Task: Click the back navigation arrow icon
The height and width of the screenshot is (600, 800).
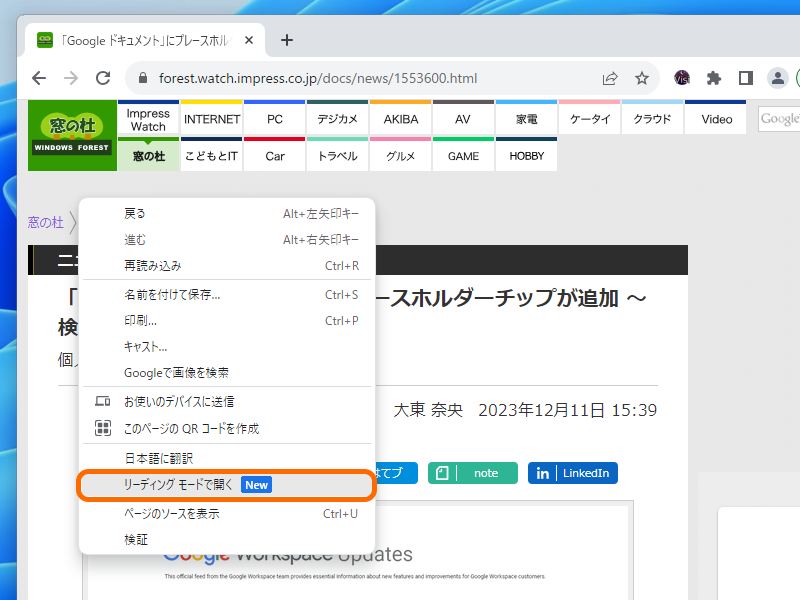Action: point(37,77)
